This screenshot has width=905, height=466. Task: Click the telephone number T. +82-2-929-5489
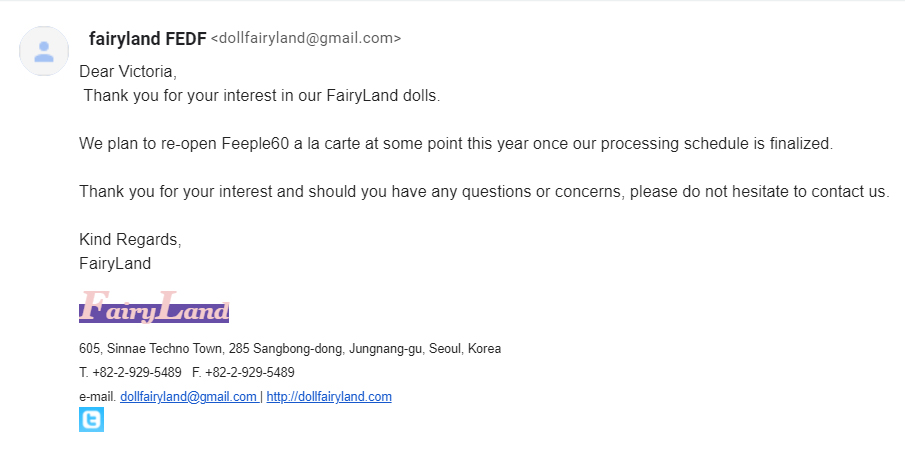click(130, 372)
